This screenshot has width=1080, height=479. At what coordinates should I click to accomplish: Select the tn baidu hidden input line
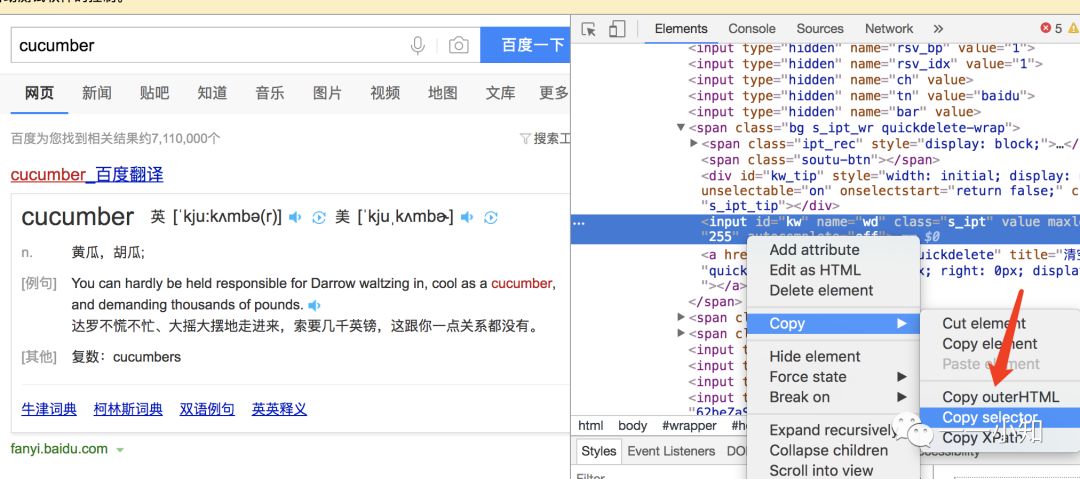pos(862,96)
